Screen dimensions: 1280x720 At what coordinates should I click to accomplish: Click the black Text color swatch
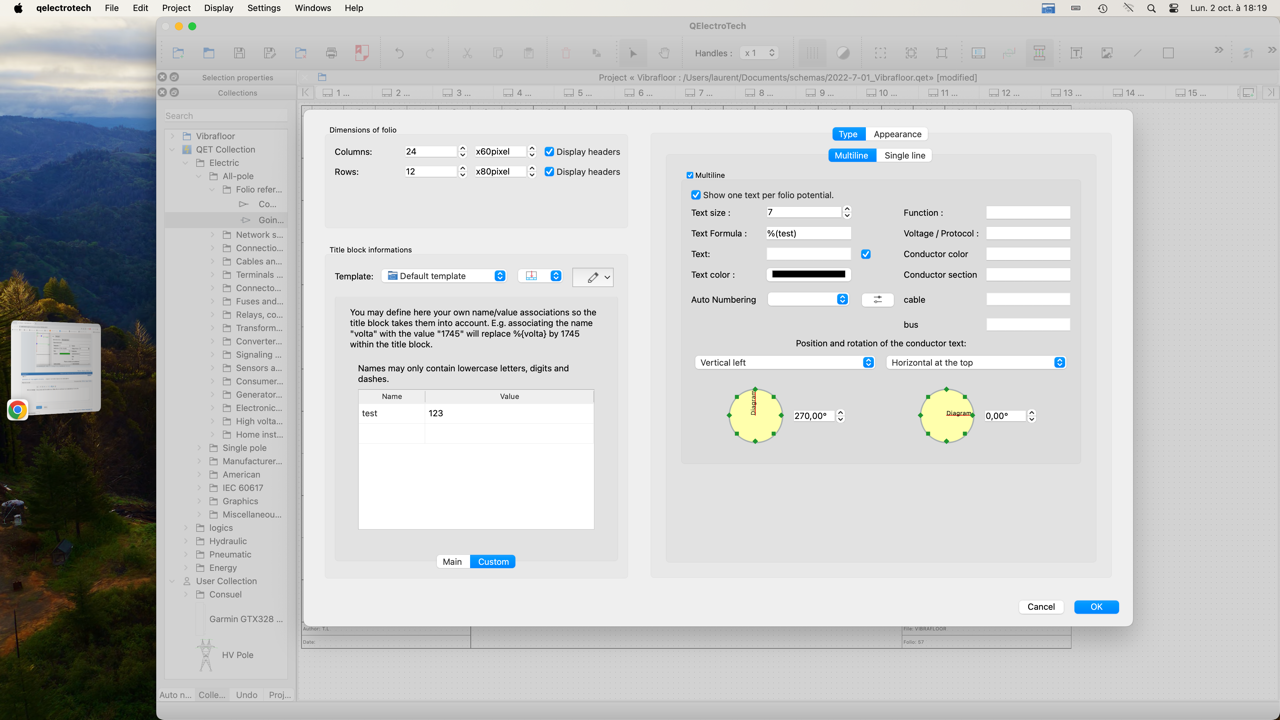click(x=808, y=274)
